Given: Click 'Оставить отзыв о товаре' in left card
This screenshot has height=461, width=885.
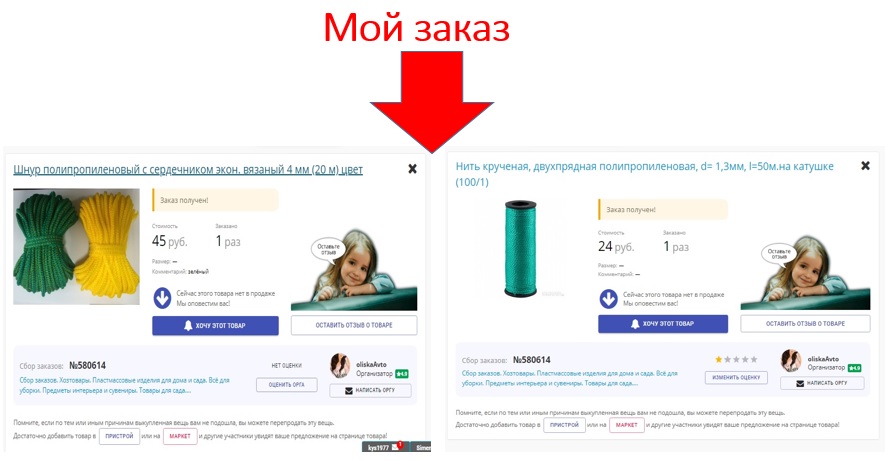Looking at the screenshot, I should click(x=354, y=325).
